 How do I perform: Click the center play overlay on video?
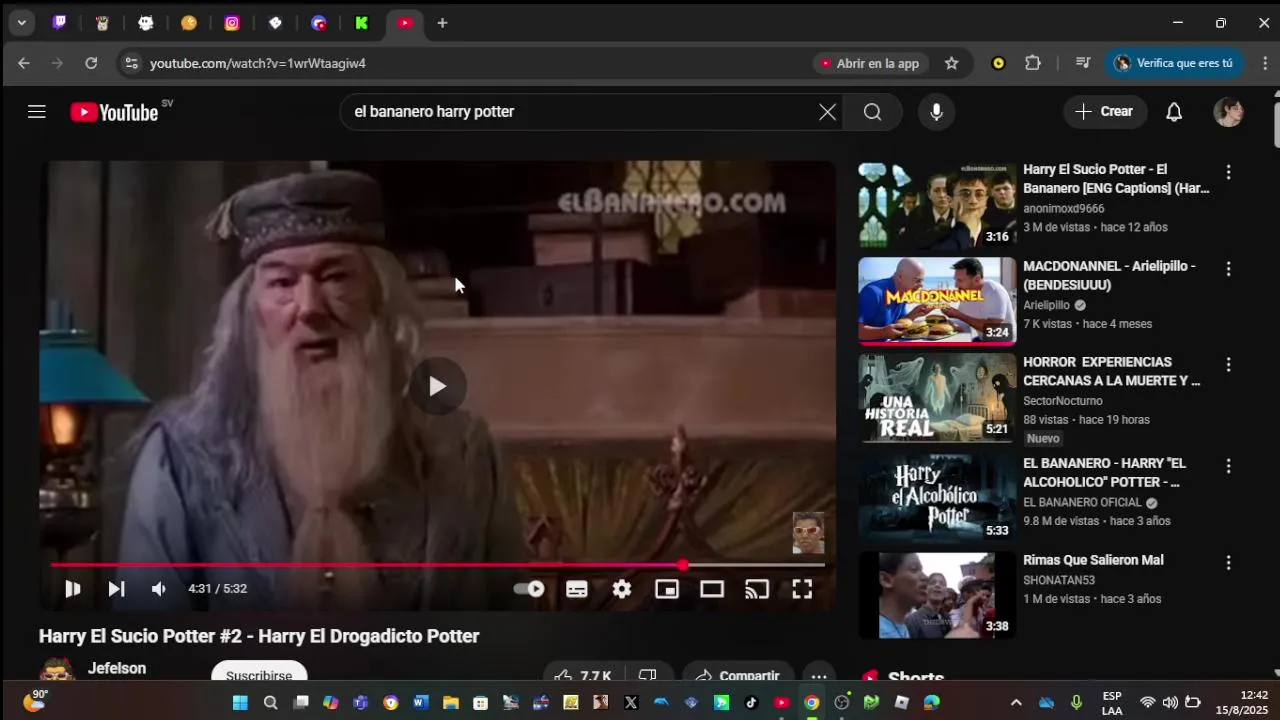[x=437, y=386]
